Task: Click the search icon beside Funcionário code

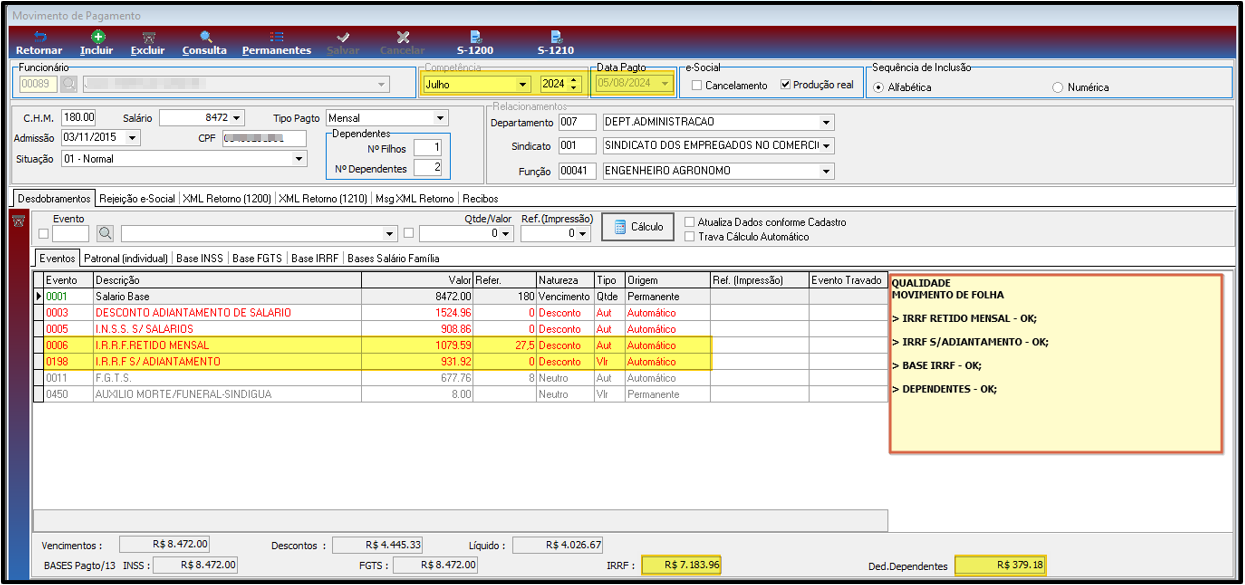Action: point(69,84)
